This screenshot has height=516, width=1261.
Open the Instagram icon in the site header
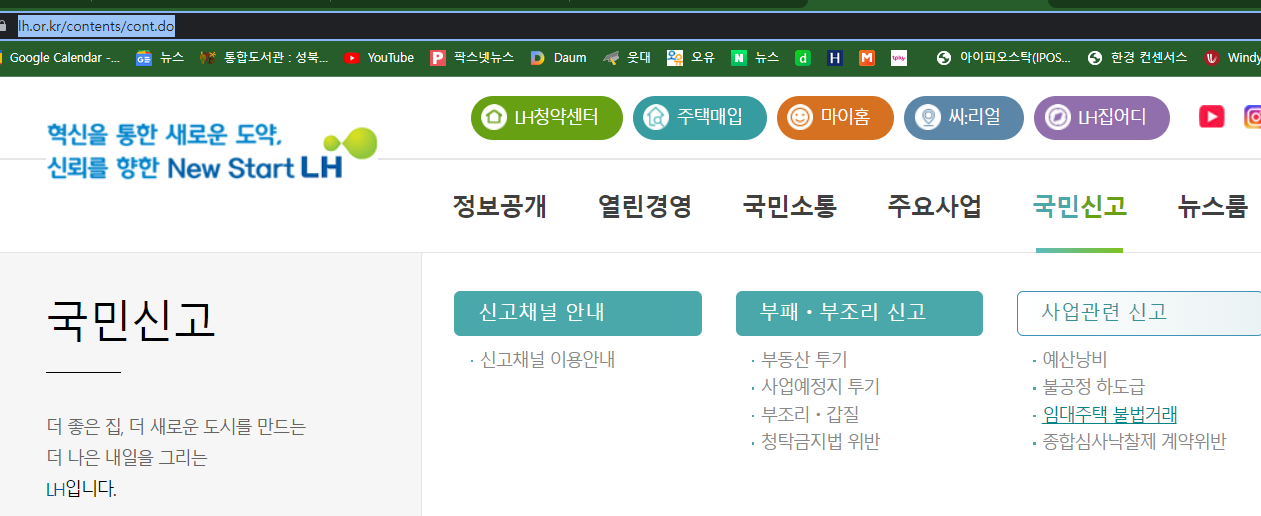(1252, 117)
